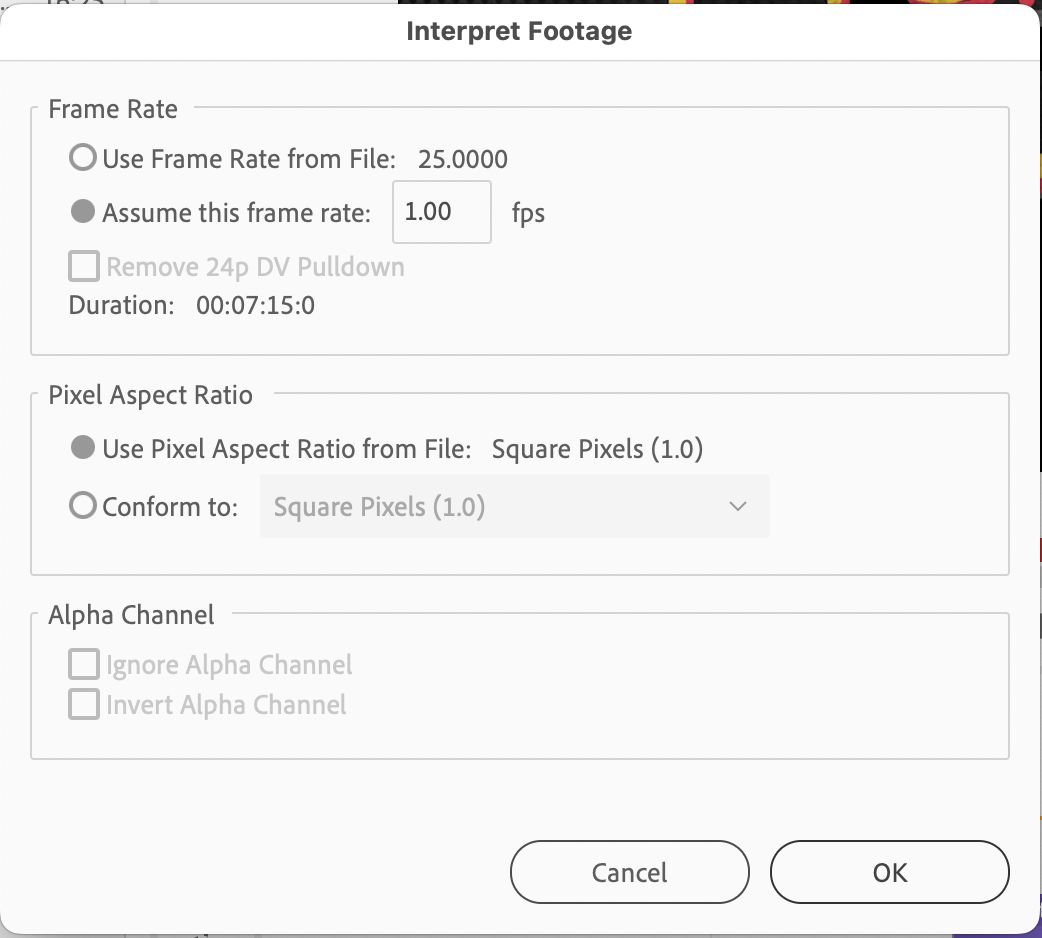Choose the Conform to radio button
This screenshot has height=938, width=1042.
83,506
